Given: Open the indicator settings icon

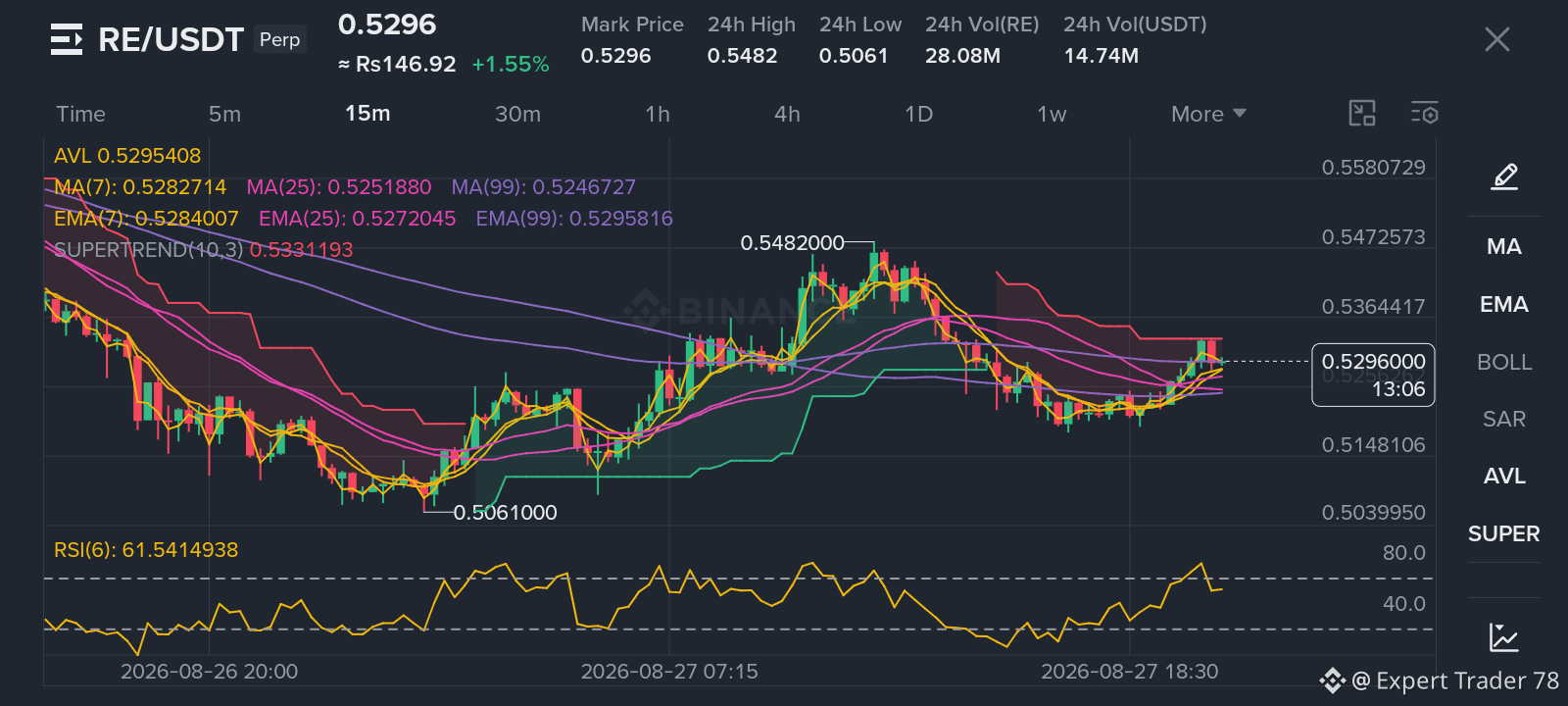Looking at the screenshot, I should click(x=1425, y=114).
